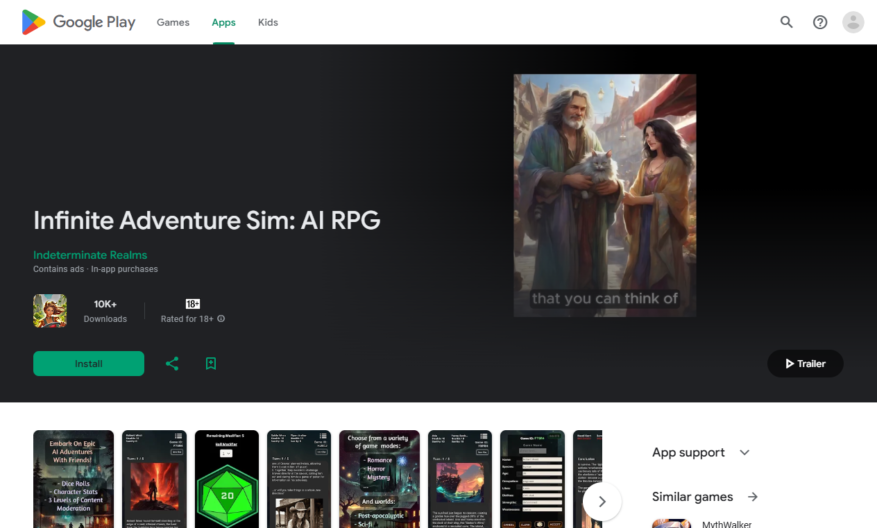Install the Infinite Adventure Sim app

88,364
